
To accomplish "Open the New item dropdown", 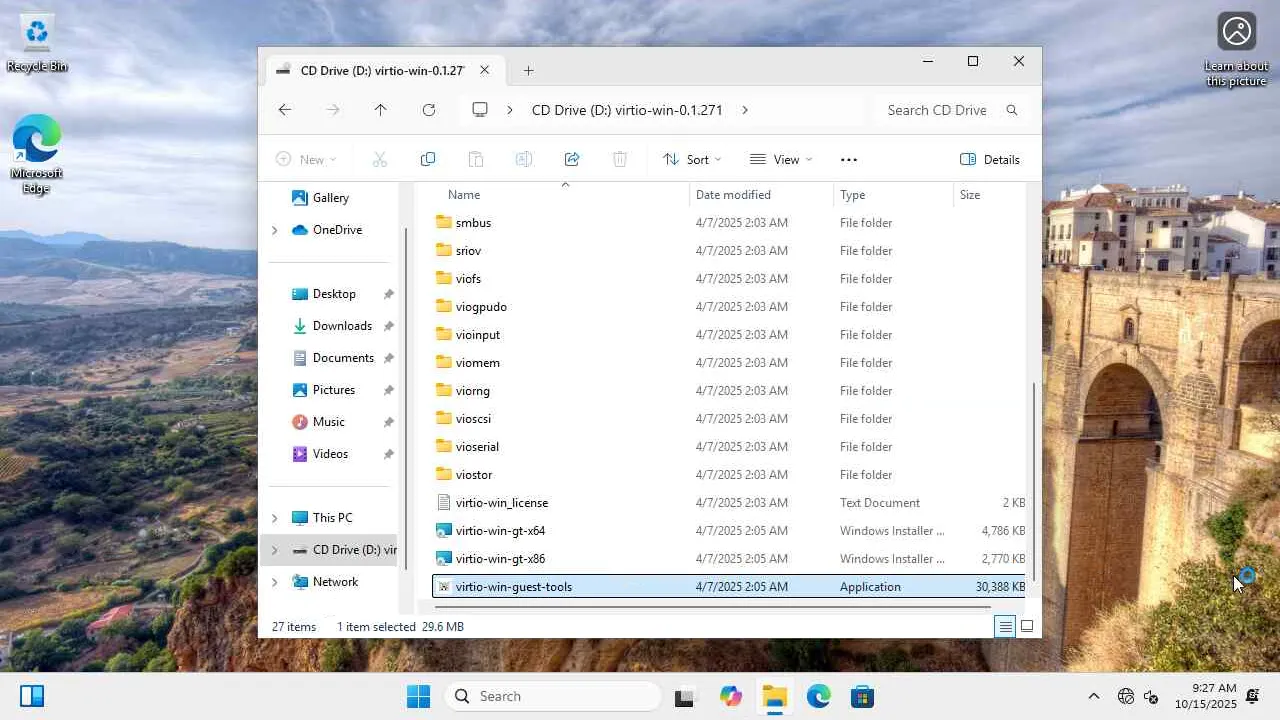I will click(x=306, y=159).
